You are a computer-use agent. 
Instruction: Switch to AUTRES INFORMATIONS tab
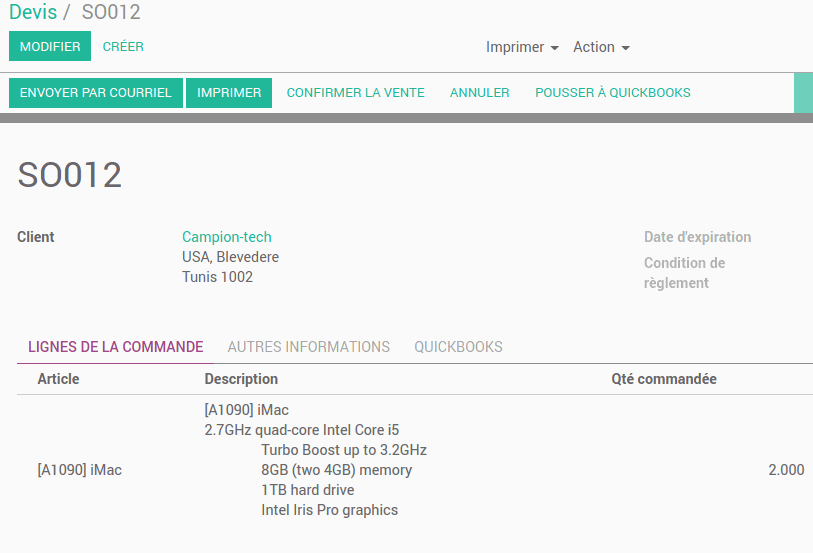pyautogui.click(x=309, y=347)
